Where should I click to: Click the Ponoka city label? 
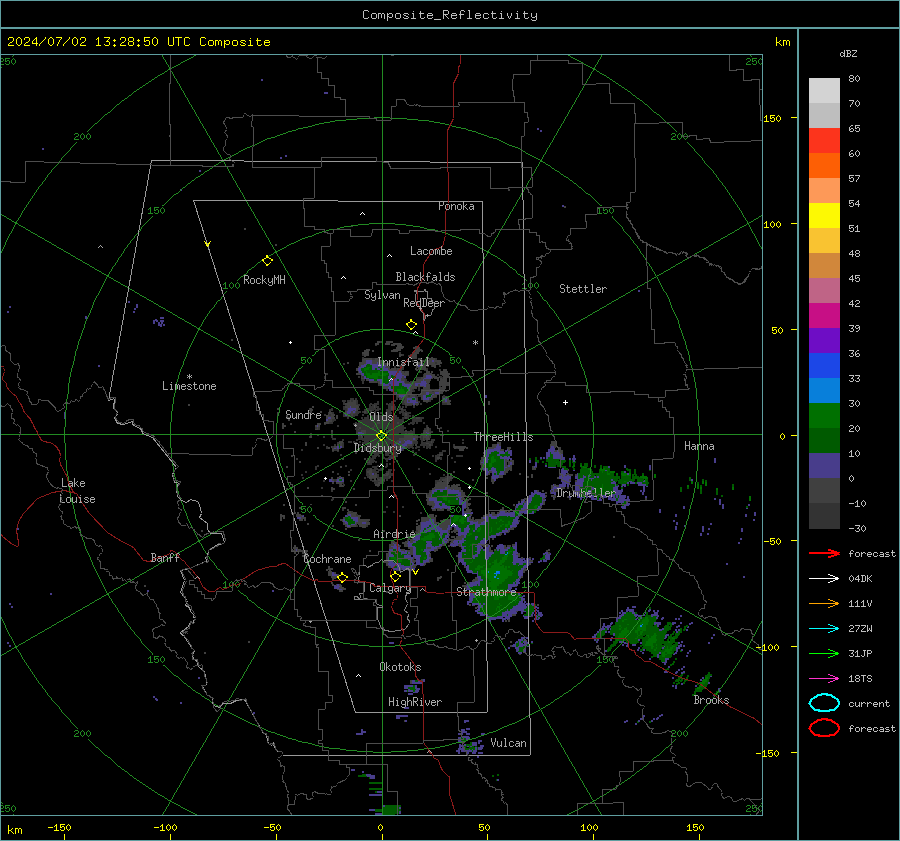tap(456, 206)
